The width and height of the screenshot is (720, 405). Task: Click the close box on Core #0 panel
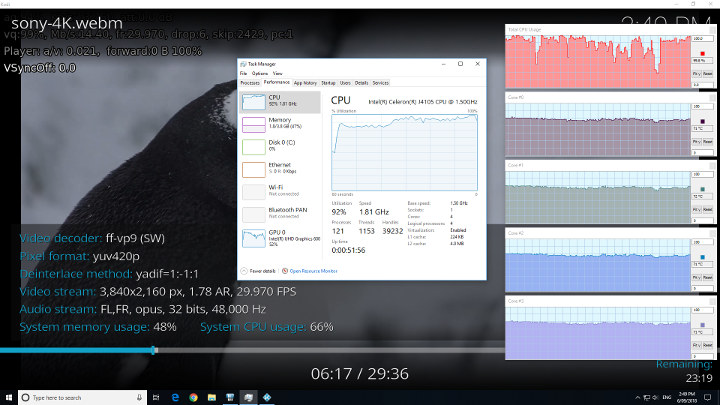click(712, 97)
